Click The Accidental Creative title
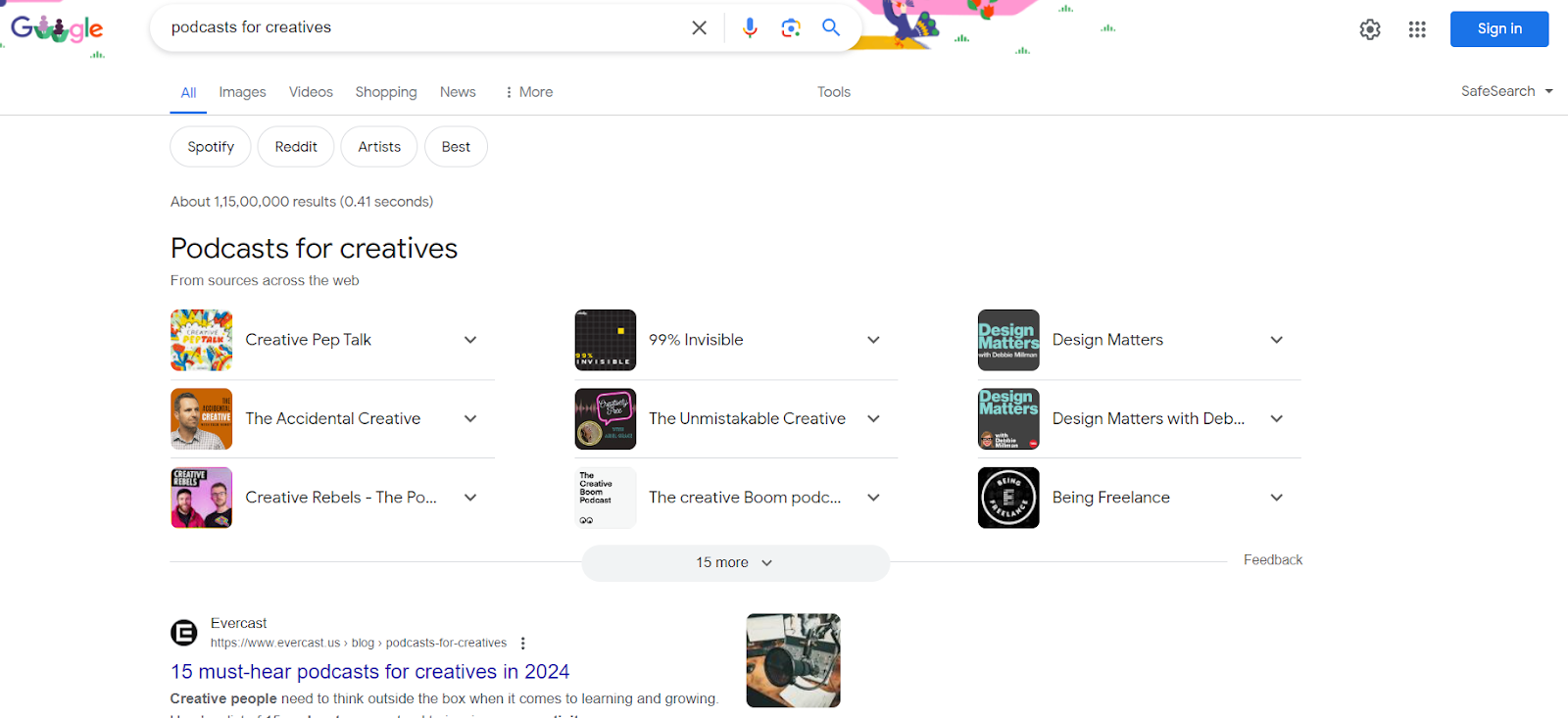Screen dimensions: 1568x718 pos(333,419)
